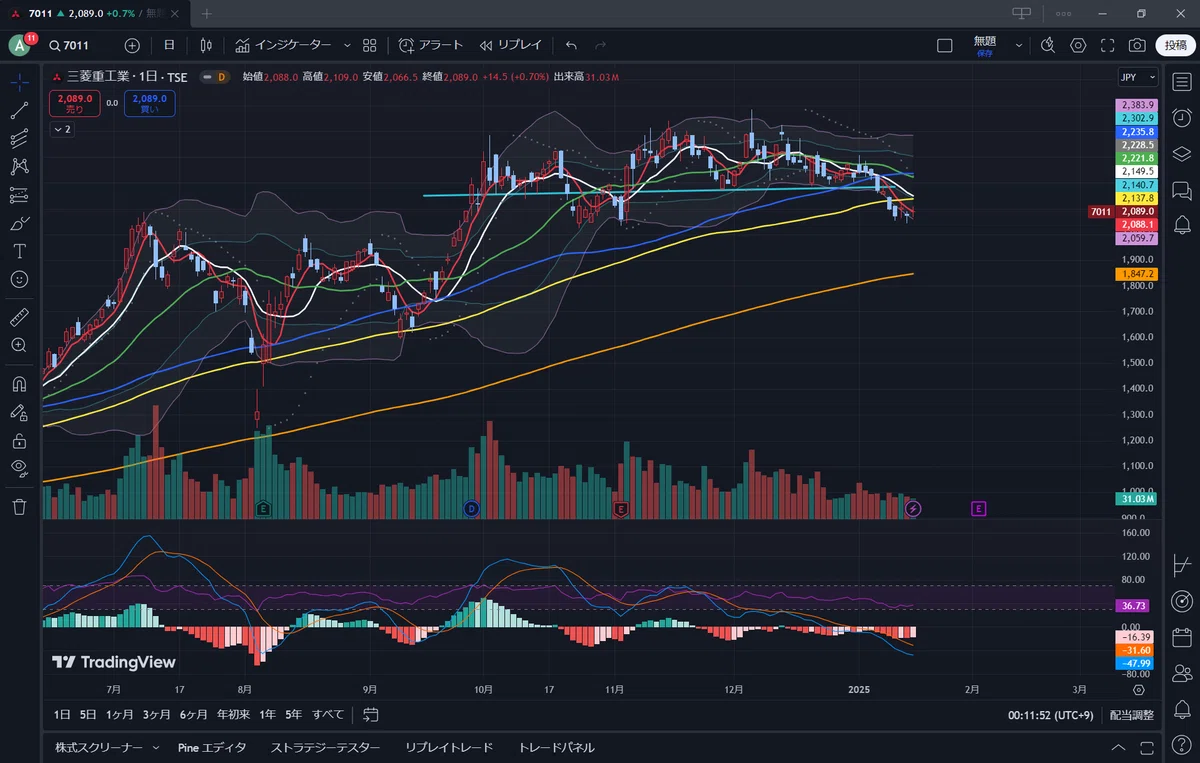Collapse the bottom panel arrow
This screenshot has height=763, width=1200.
[1119, 748]
